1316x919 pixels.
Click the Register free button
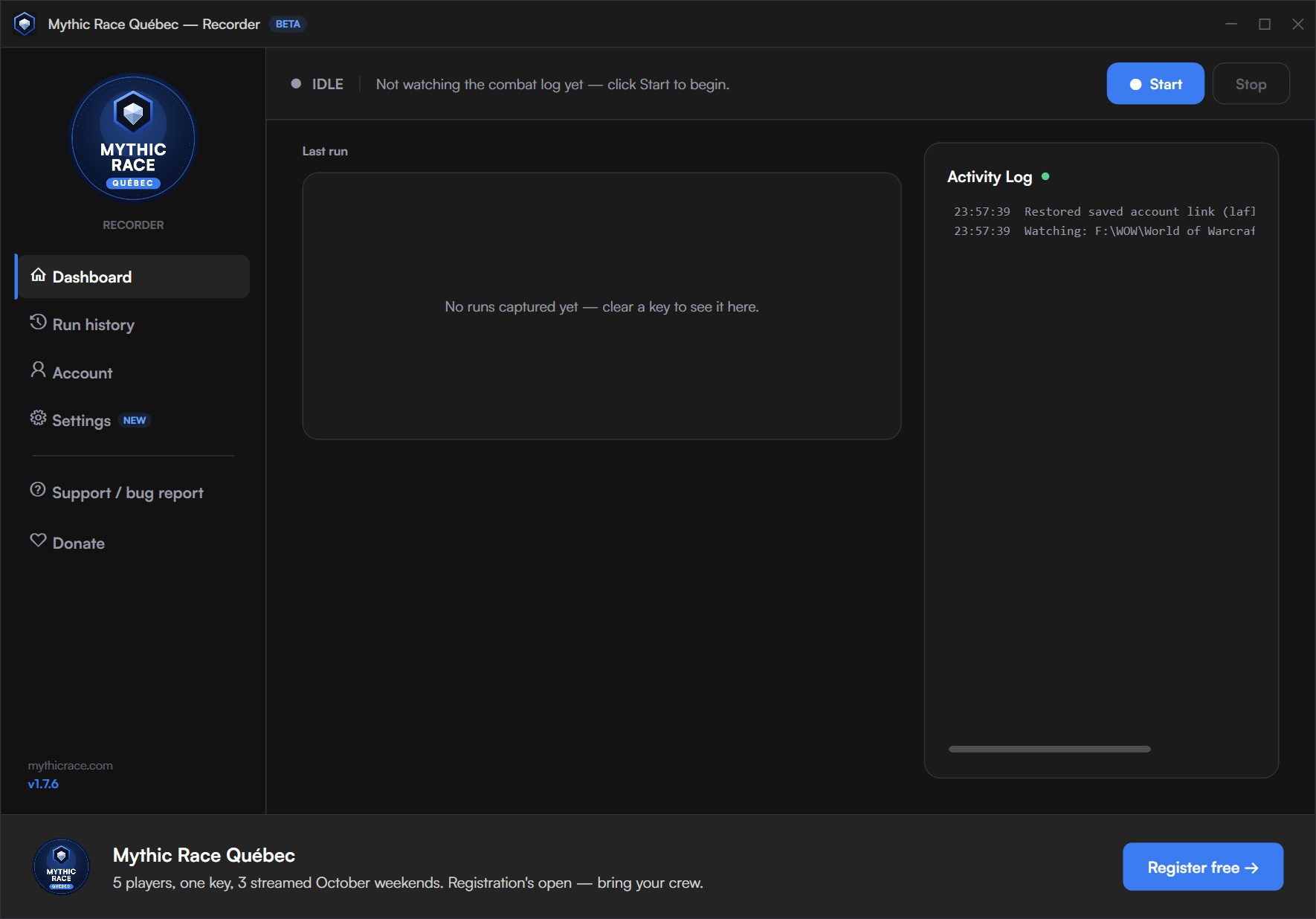(1203, 867)
